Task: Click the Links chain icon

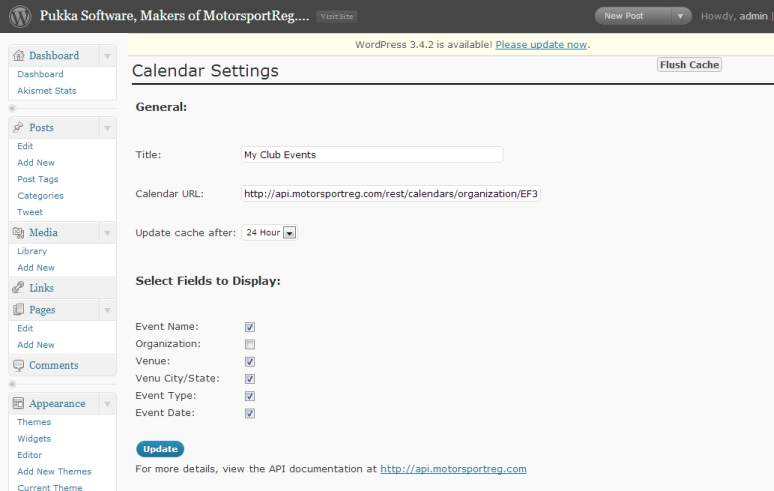Action: [18, 288]
